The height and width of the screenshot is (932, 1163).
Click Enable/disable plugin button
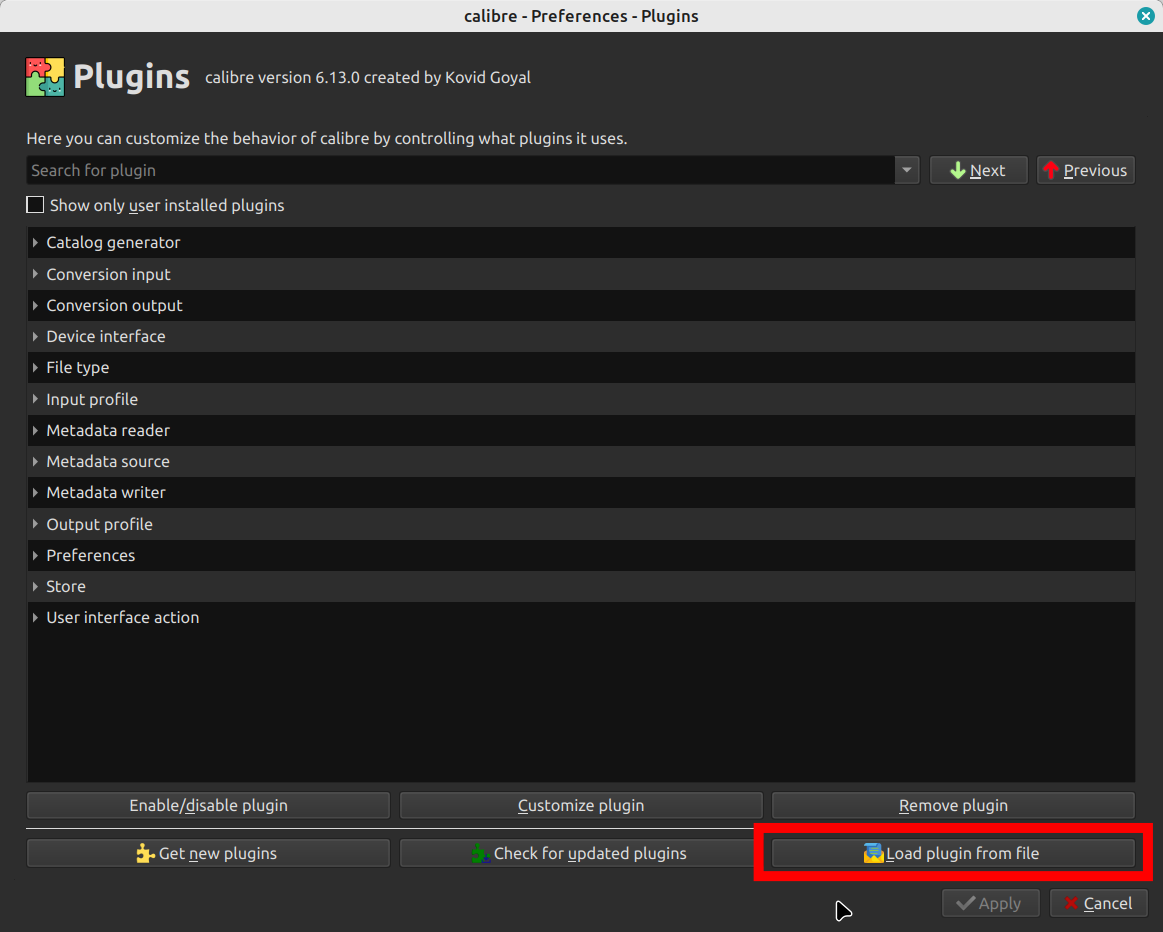(x=208, y=805)
